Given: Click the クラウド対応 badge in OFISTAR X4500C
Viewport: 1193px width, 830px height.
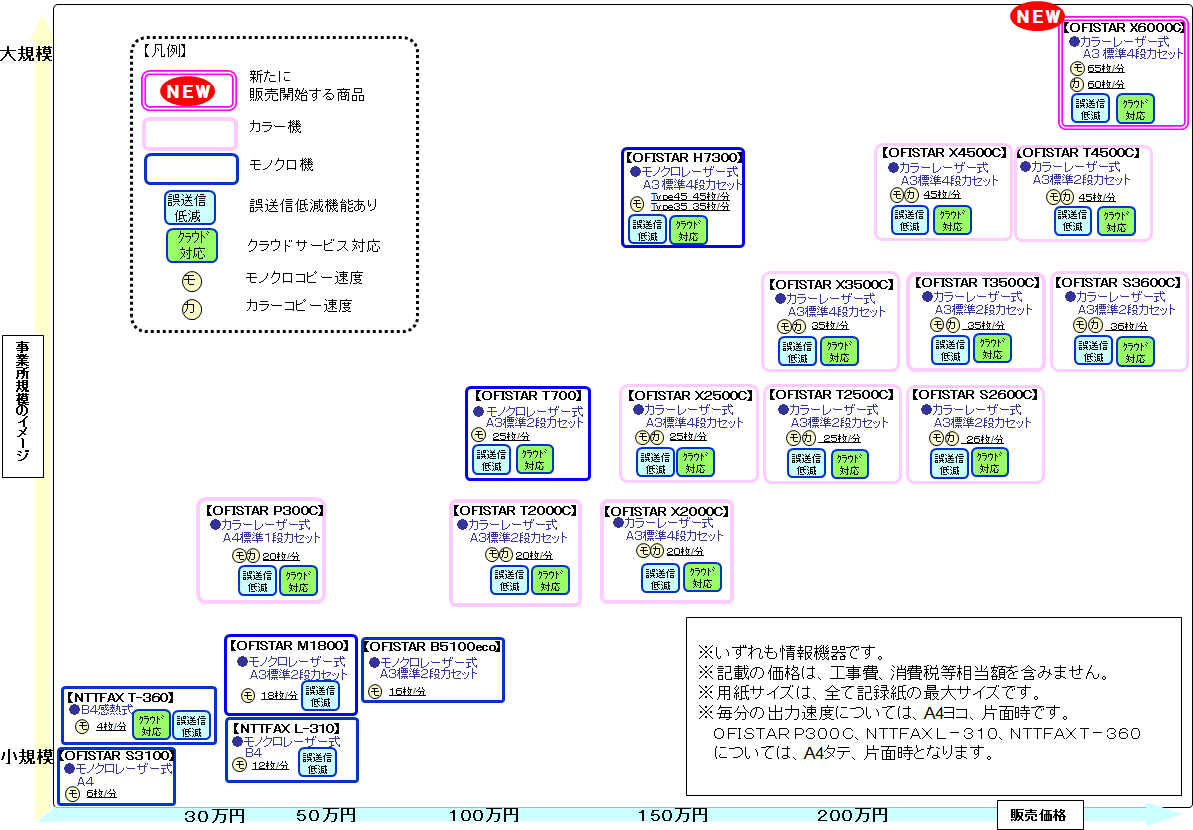Looking at the screenshot, I should (x=952, y=220).
